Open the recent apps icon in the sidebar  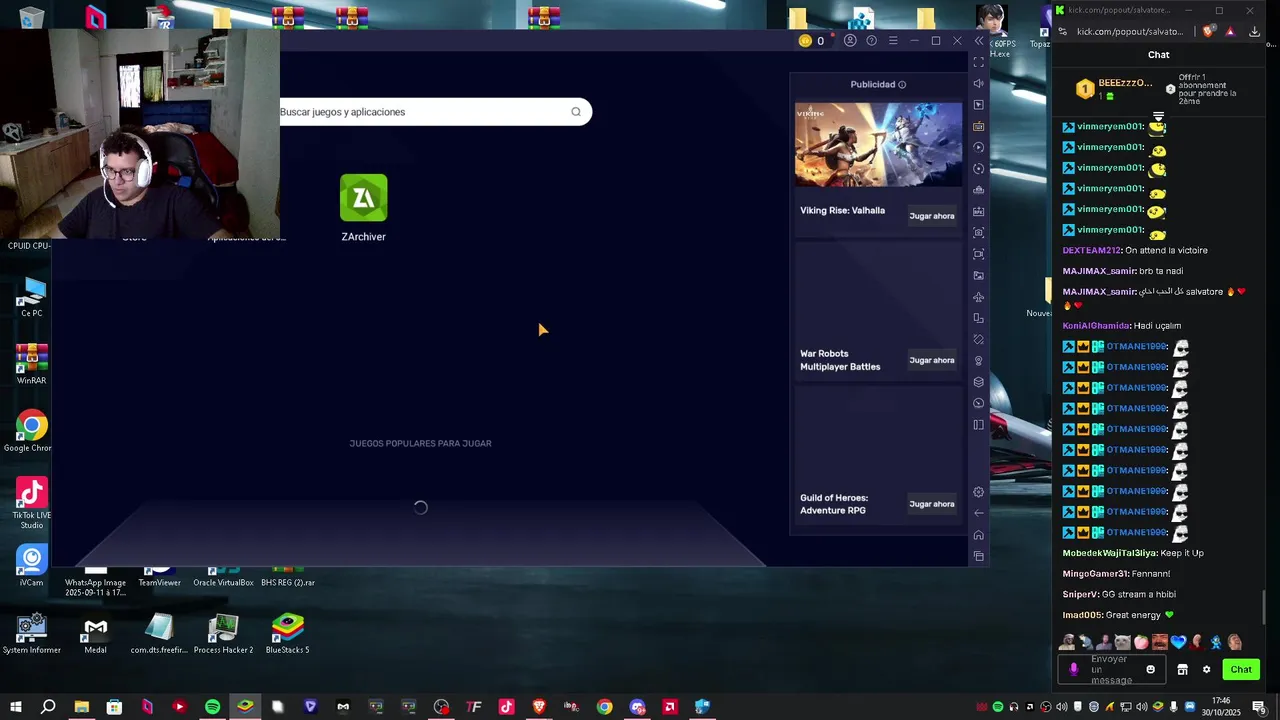(x=978, y=556)
